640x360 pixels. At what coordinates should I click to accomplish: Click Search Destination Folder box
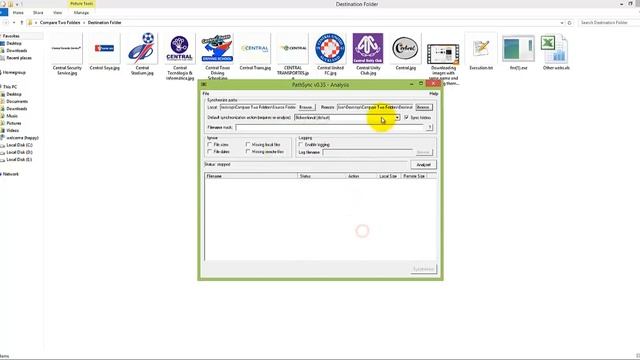tap(608, 22)
